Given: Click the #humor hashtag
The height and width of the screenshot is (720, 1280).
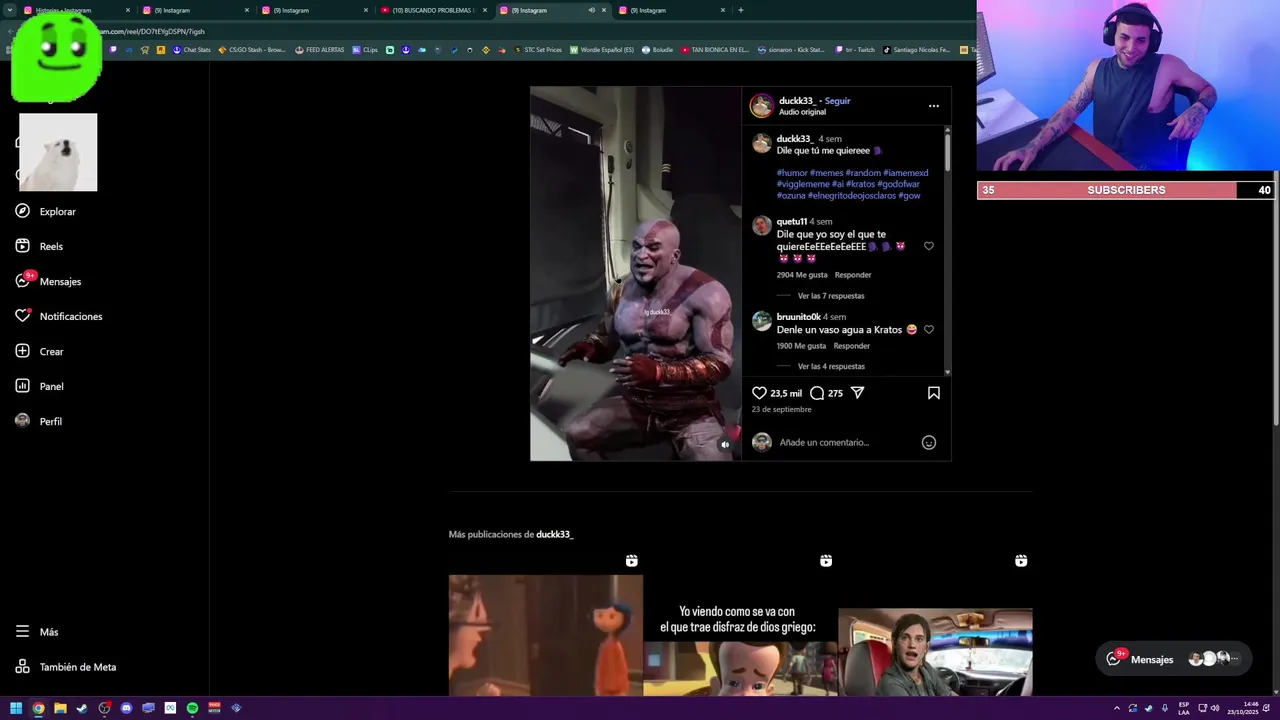Looking at the screenshot, I should (x=792, y=173).
